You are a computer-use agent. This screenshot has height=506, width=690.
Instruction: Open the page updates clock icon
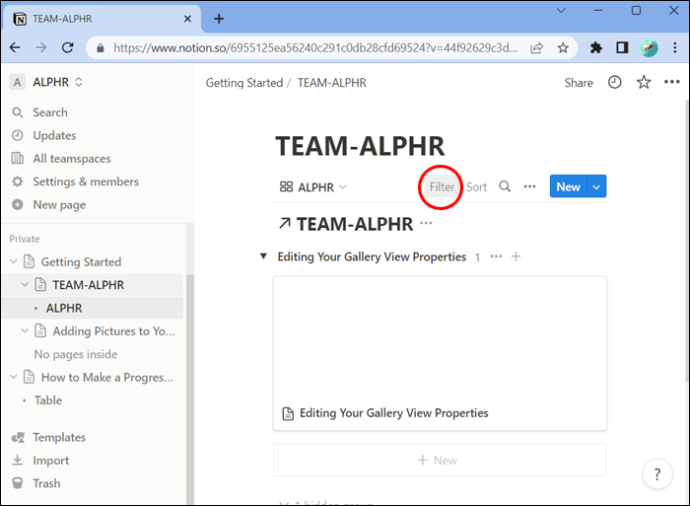tap(615, 82)
